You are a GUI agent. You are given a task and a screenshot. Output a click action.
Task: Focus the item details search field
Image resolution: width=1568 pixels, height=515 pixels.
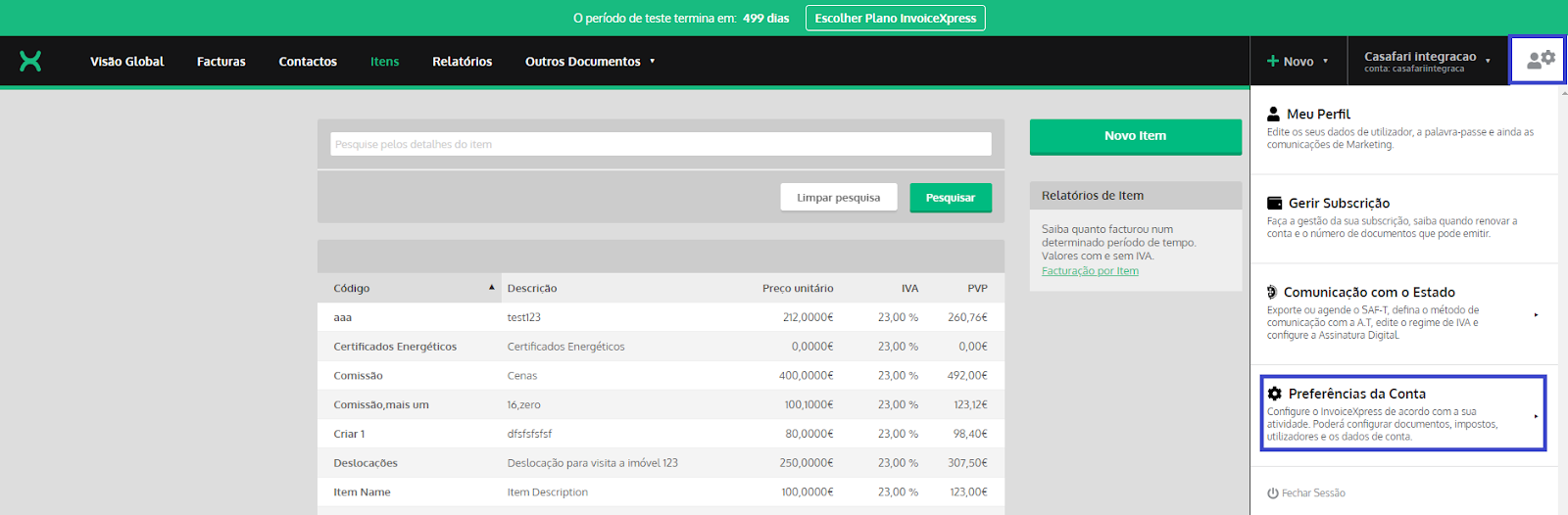point(661,144)
